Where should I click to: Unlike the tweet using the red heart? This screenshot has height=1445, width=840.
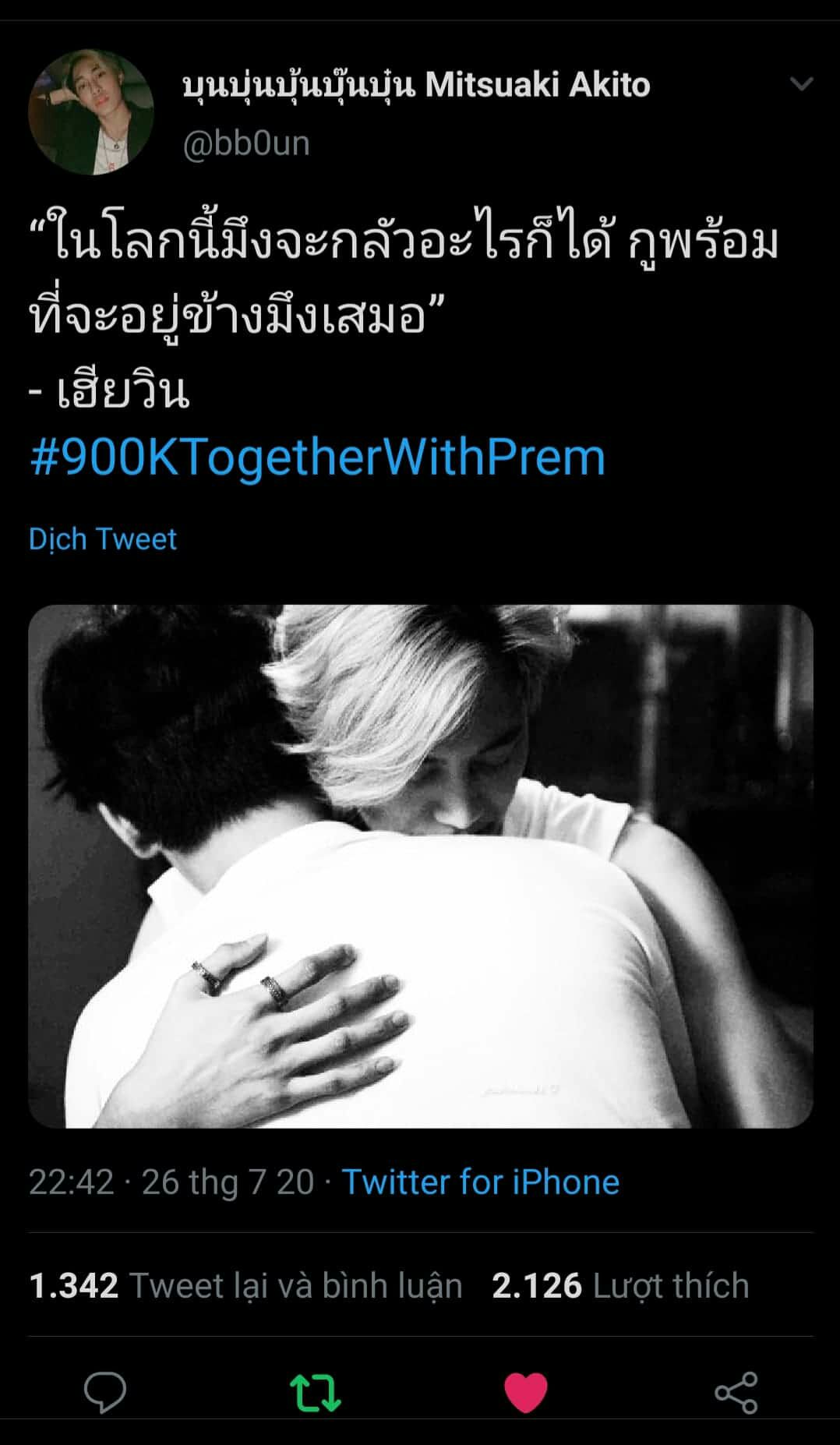click(x=526, y=1393)
